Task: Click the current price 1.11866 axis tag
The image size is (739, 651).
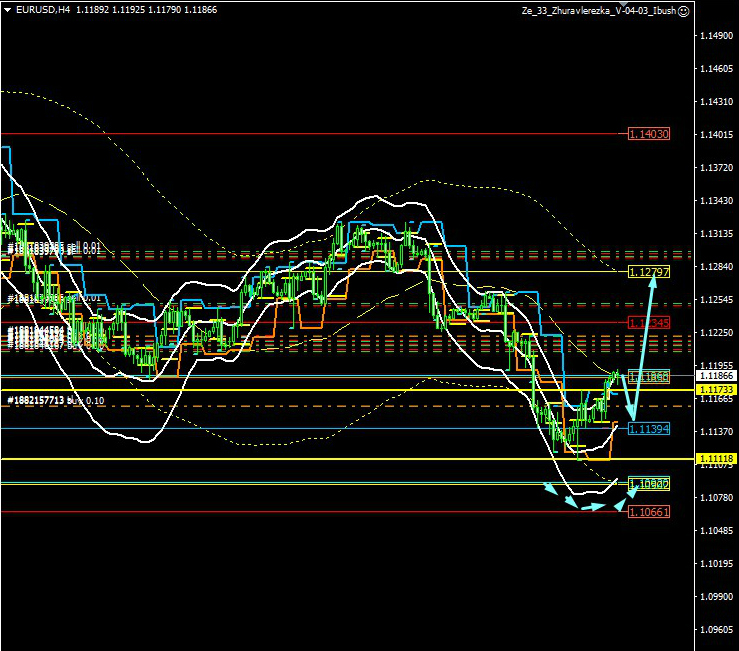Action: pyautogui.click(x=714, y=375)
